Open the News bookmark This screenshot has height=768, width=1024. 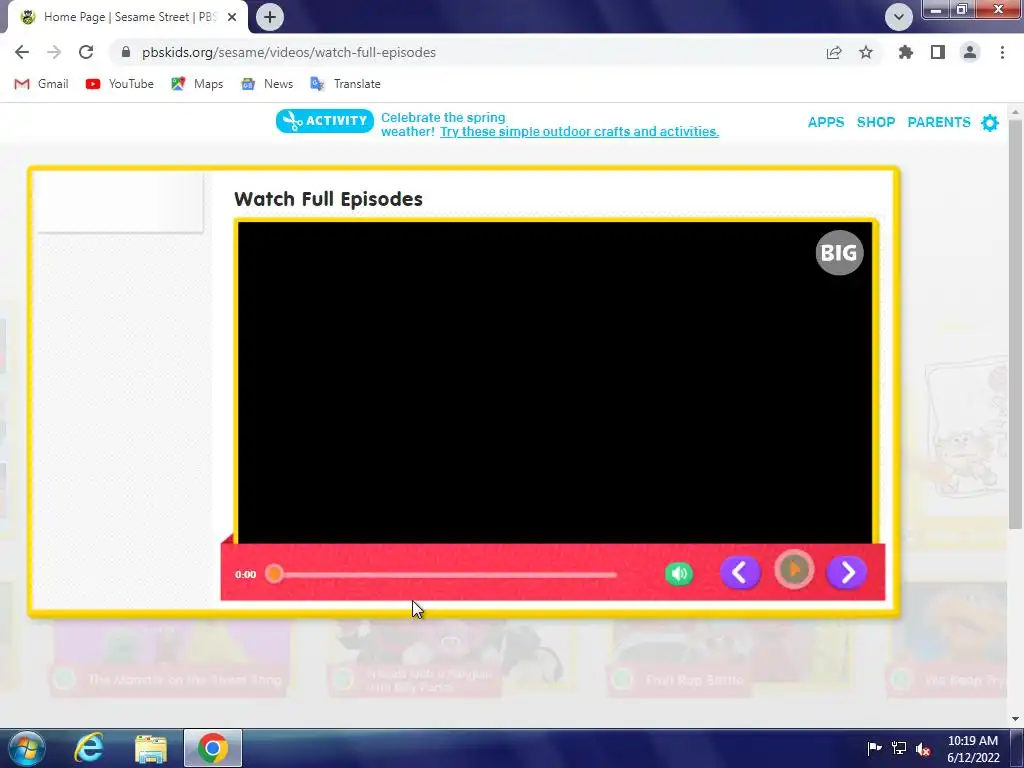(267, 84)
